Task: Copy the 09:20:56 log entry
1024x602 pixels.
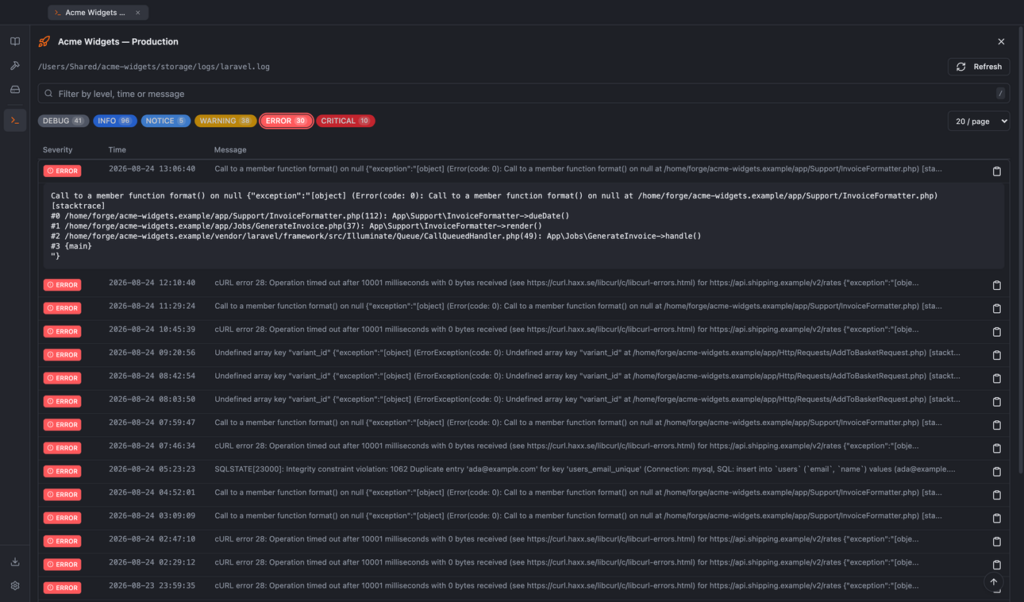Action: pyautogui.click(x=997, y=355)
